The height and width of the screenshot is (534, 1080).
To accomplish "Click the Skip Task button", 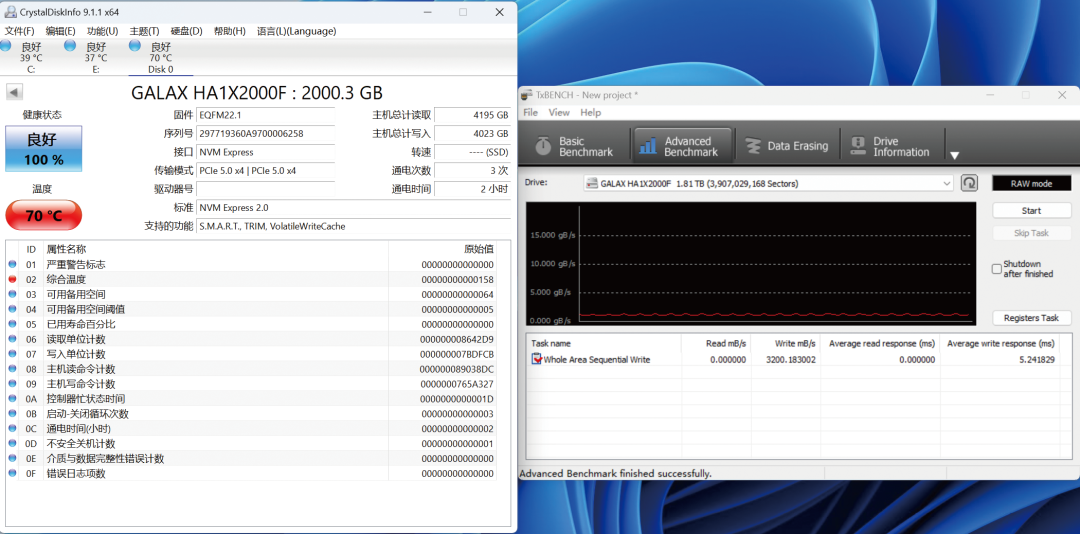I will pyautogui.click(x=1031, y=233).
